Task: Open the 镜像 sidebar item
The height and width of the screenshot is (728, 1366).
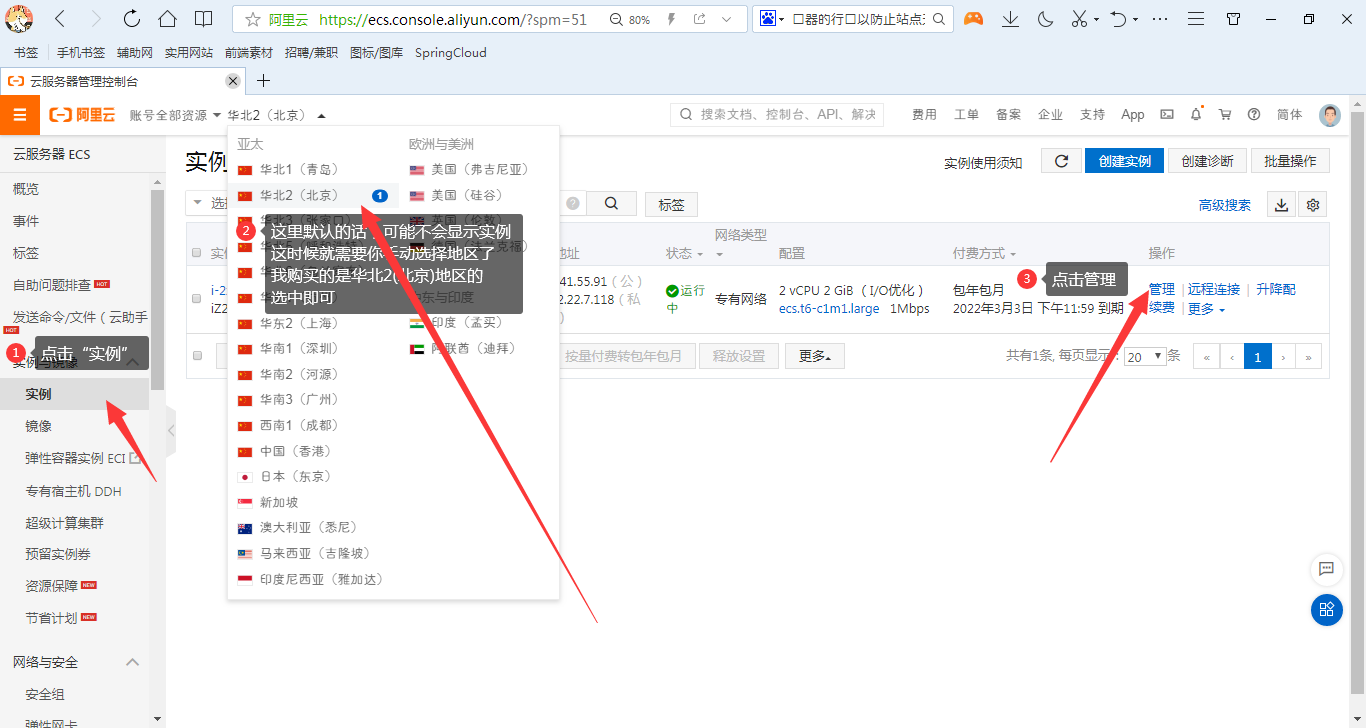Action: point(39,426)
